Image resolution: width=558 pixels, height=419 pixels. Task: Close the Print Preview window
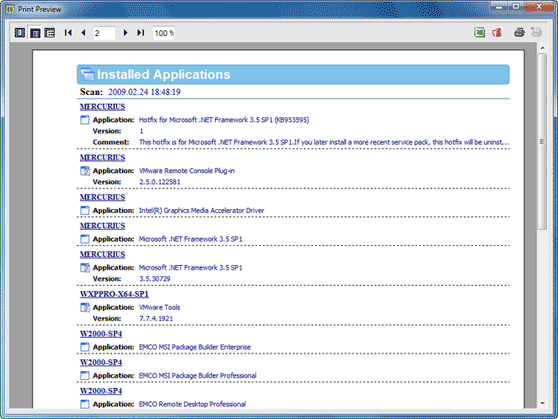point(539,6)
